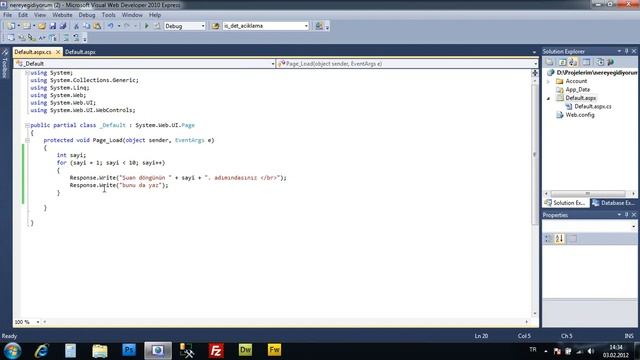Click the TR language indicator in the tray
The height and width of the screenshot is (360, 640).
533,350
